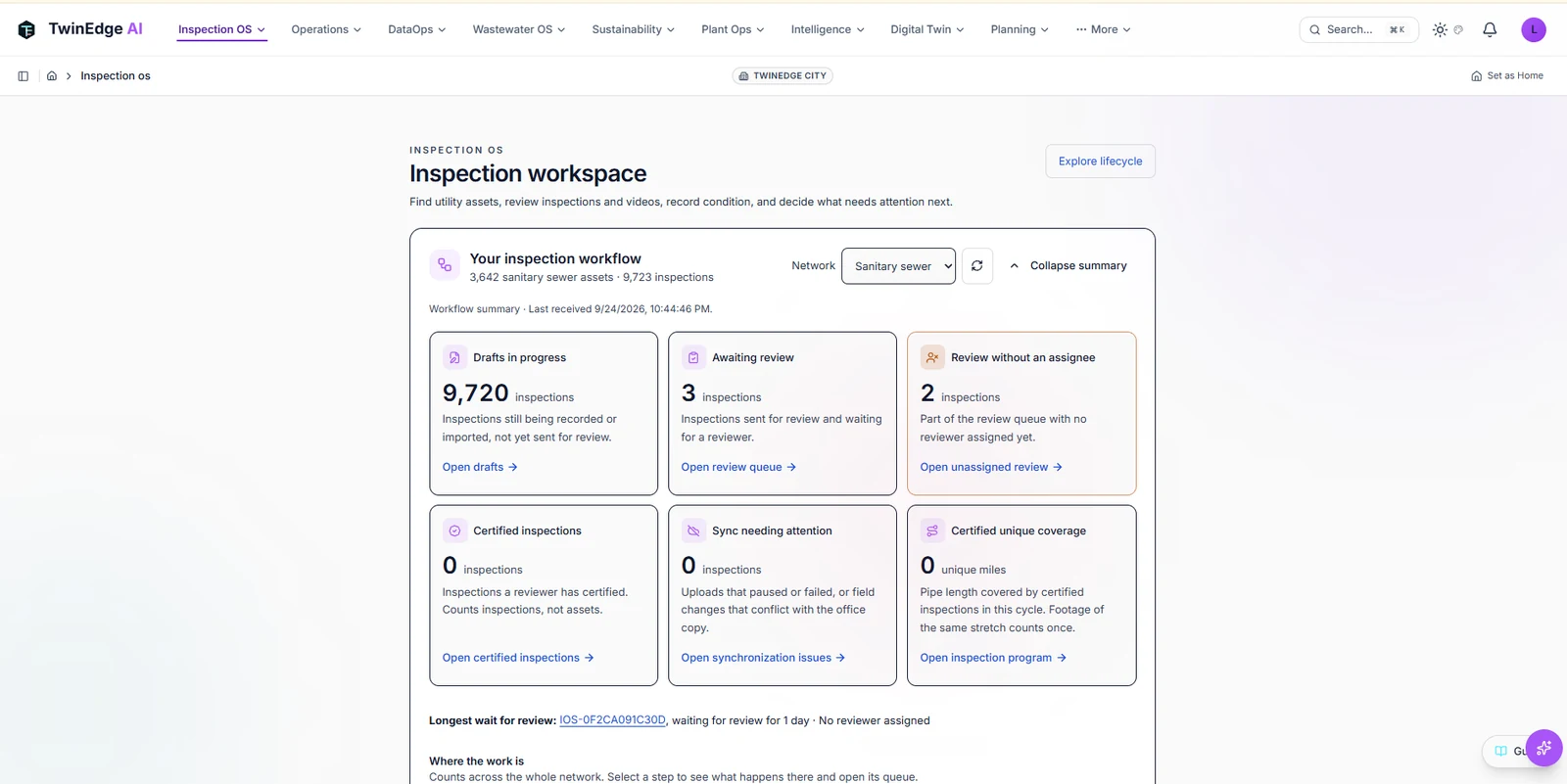The width and height of the screenshot is (1567, 784).
Task: Follow the Open drafts link
Action: (x=480, y=468)
